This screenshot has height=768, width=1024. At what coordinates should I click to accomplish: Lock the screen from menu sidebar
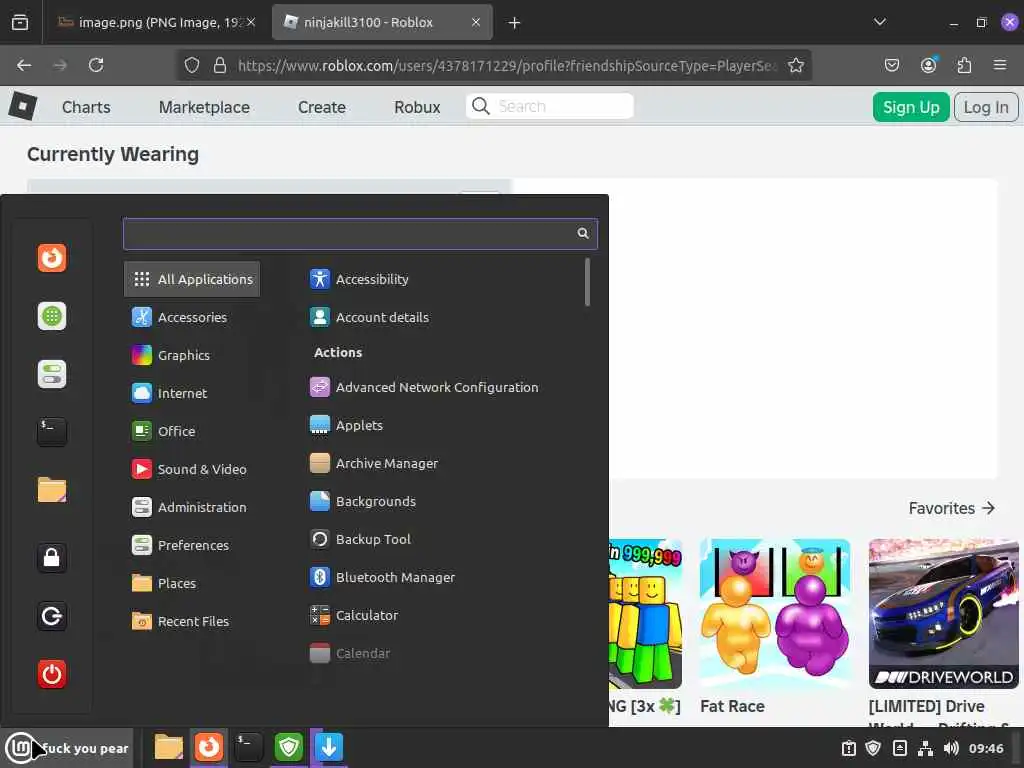52,558
